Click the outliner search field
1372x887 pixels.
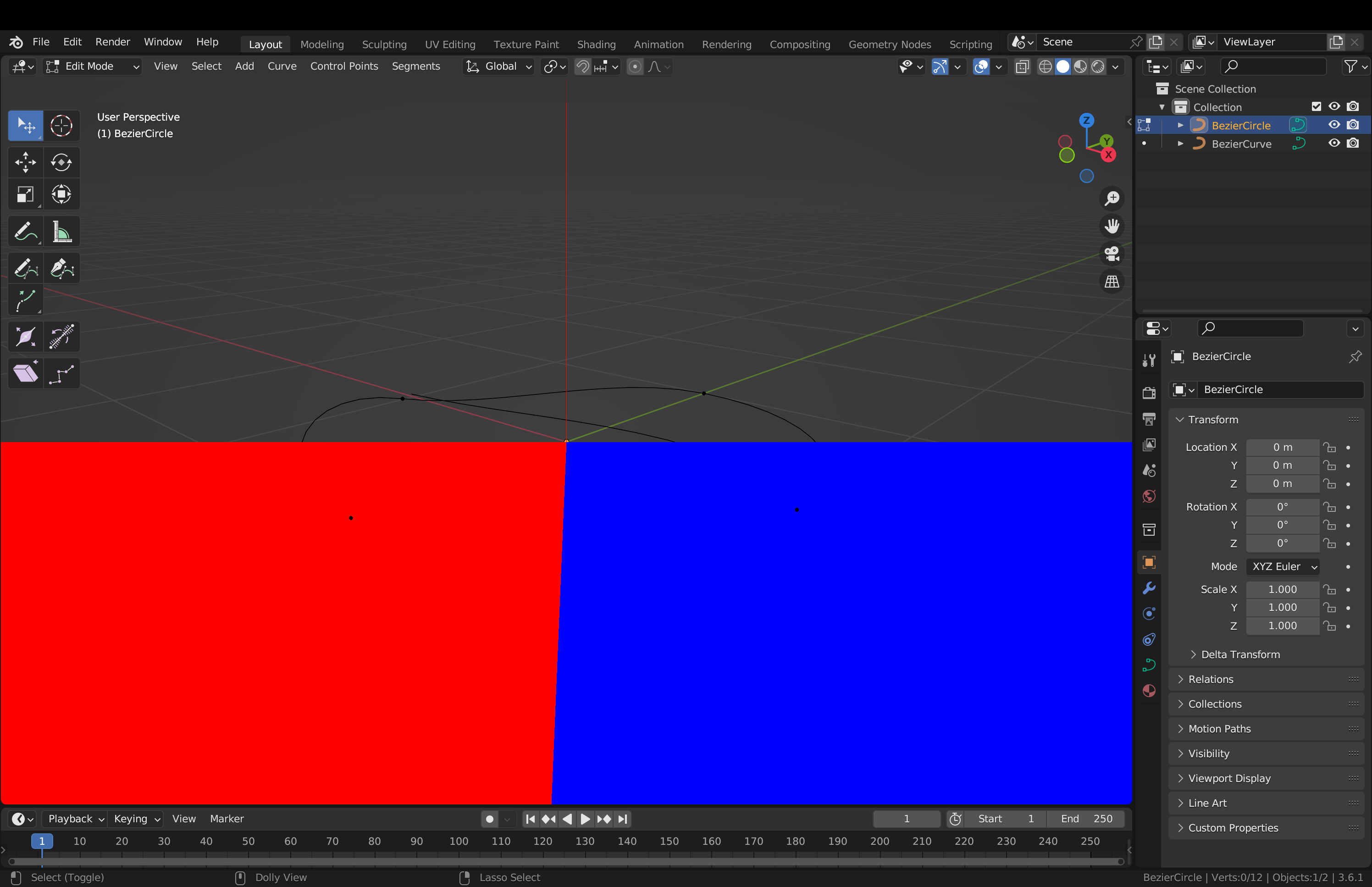coord(1272,67)
